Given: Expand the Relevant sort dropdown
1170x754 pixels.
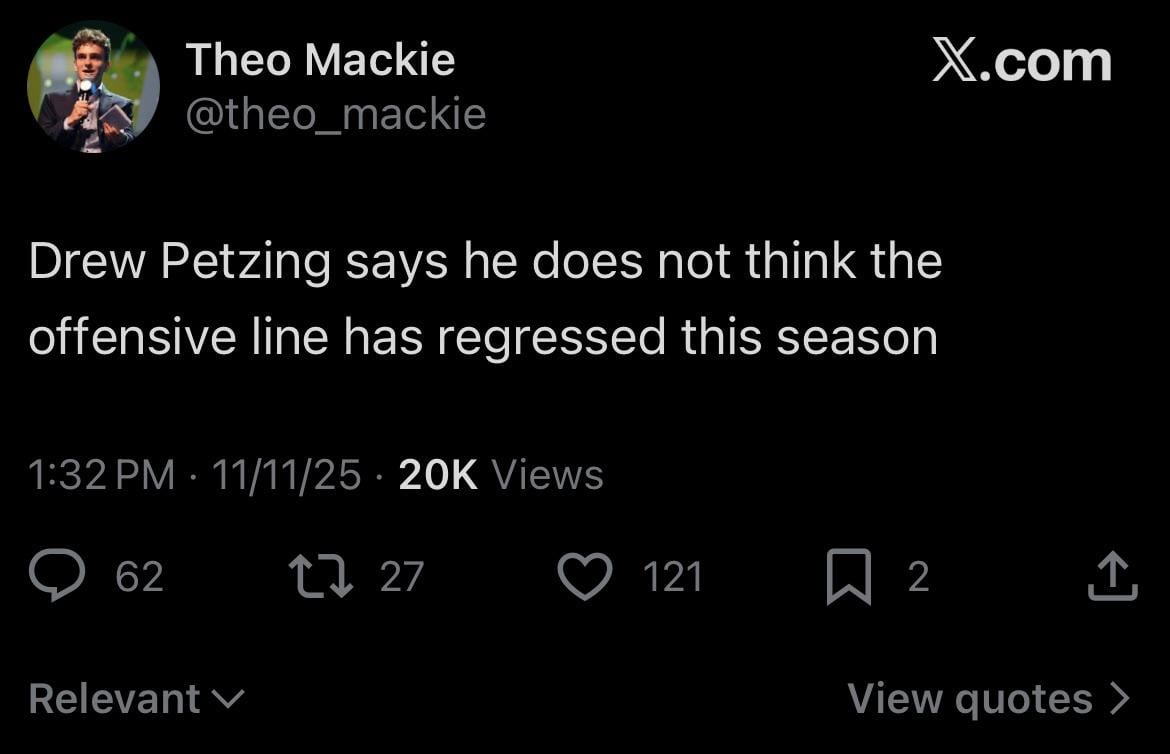Looking at the screenshot, I should [x=115, y=698].
